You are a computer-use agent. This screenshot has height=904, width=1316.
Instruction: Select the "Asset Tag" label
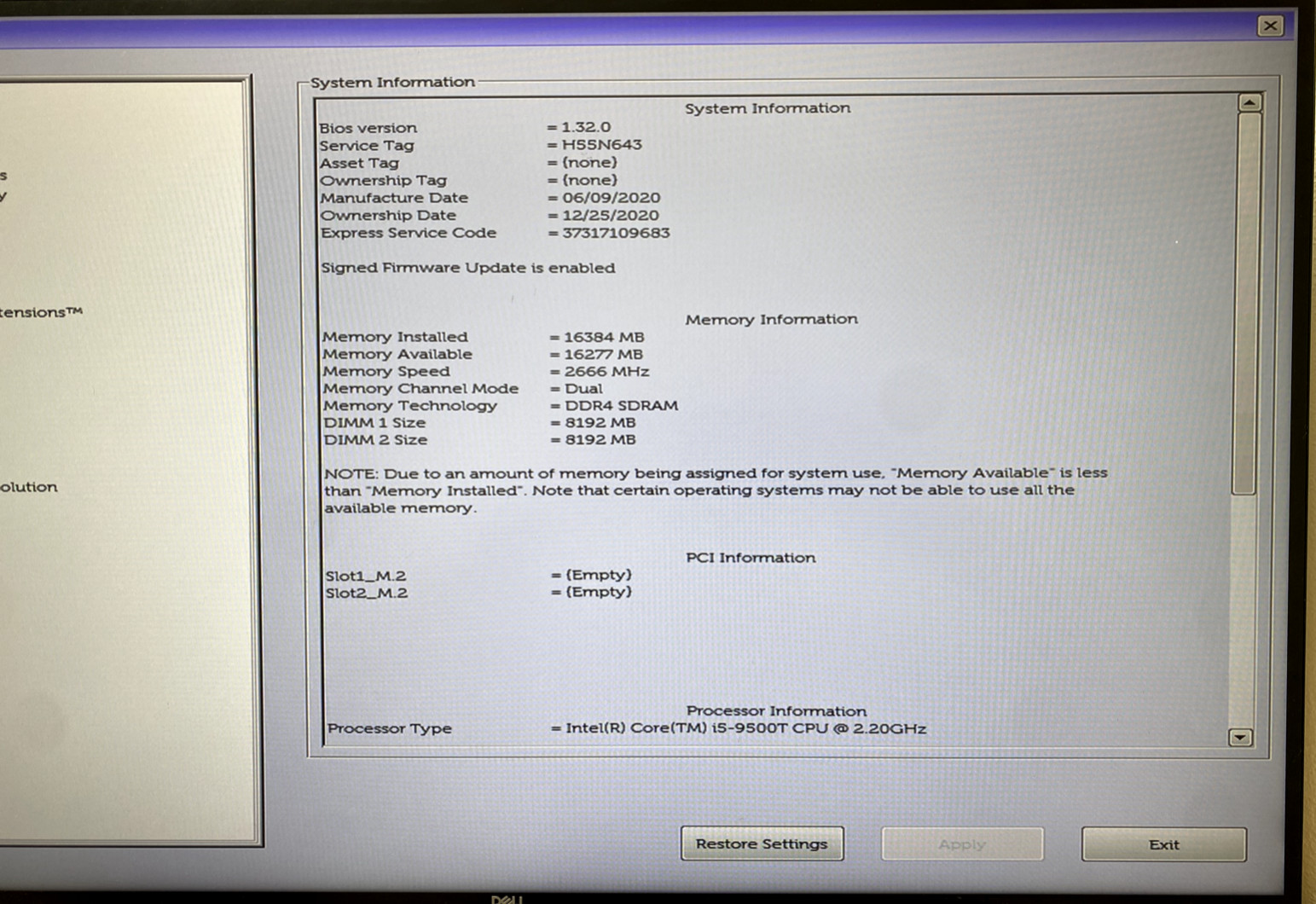coord(359,163)
